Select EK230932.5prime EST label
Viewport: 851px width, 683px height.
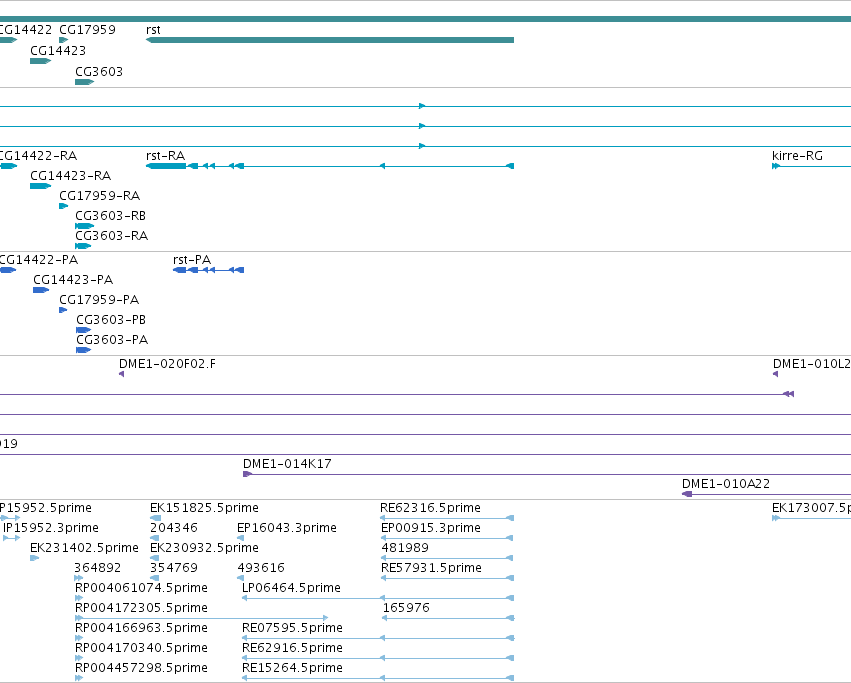(x=204, y=548)
